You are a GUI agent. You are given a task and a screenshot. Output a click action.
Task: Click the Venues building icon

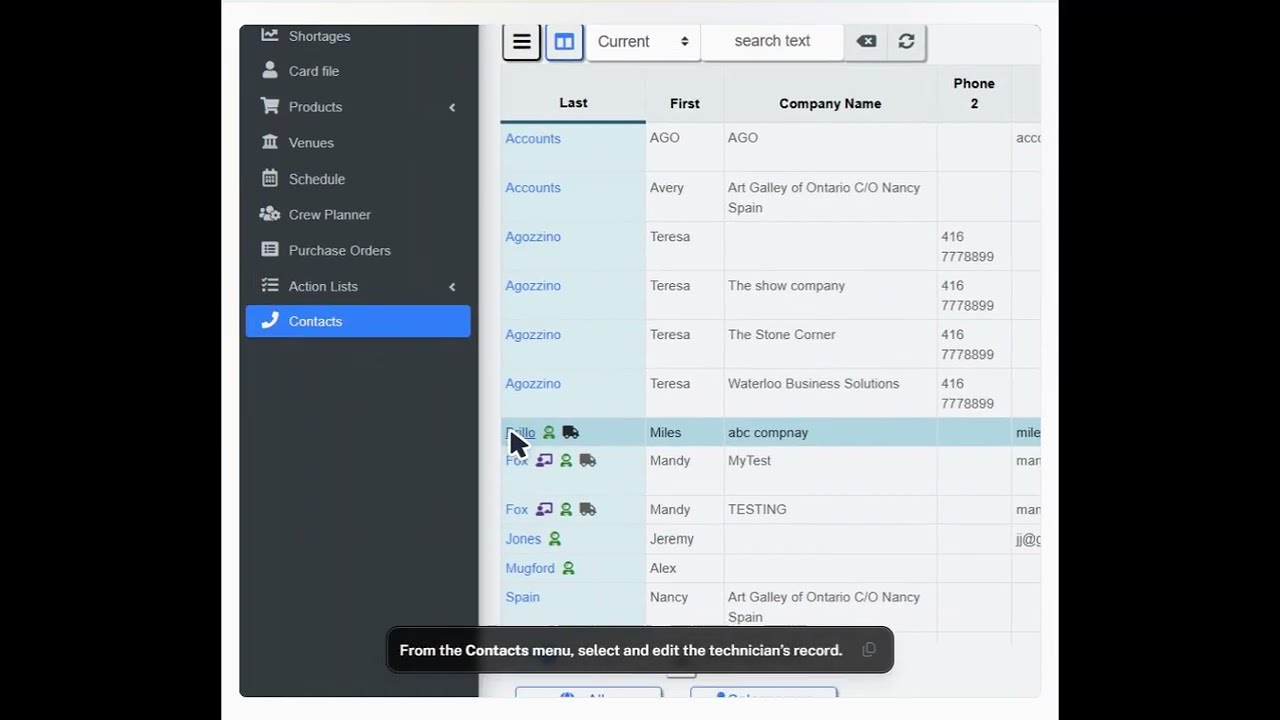point(270,142)
